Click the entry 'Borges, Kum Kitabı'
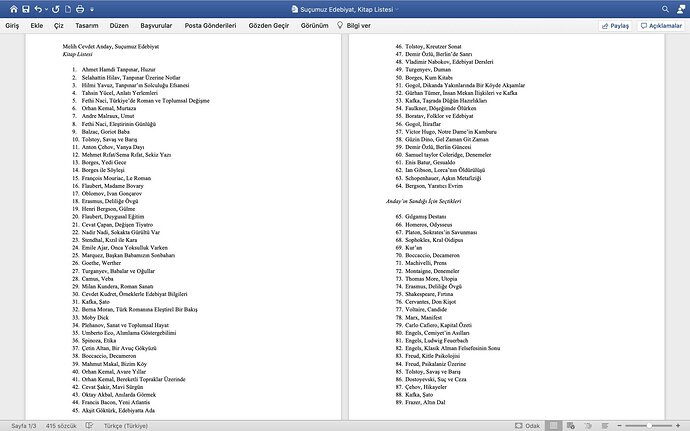690x431 pixels. point(429,77)
